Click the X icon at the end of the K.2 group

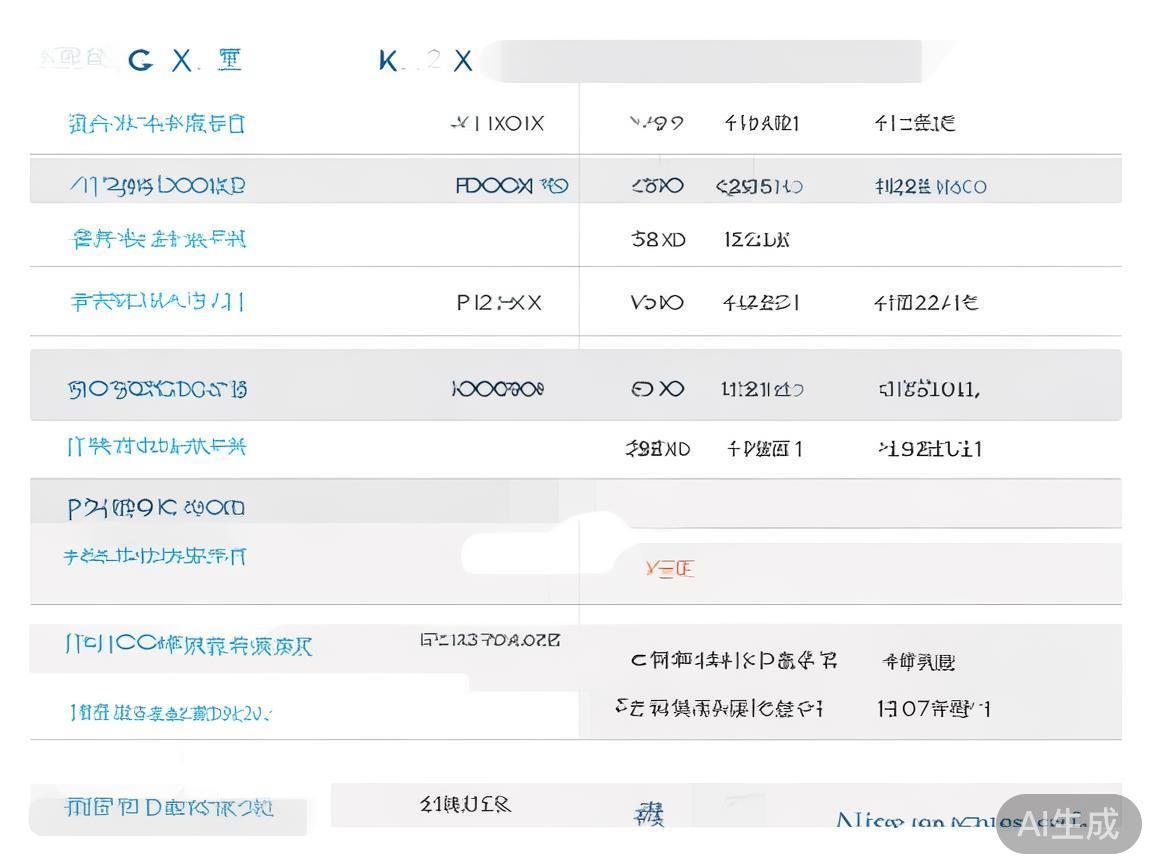462,61
